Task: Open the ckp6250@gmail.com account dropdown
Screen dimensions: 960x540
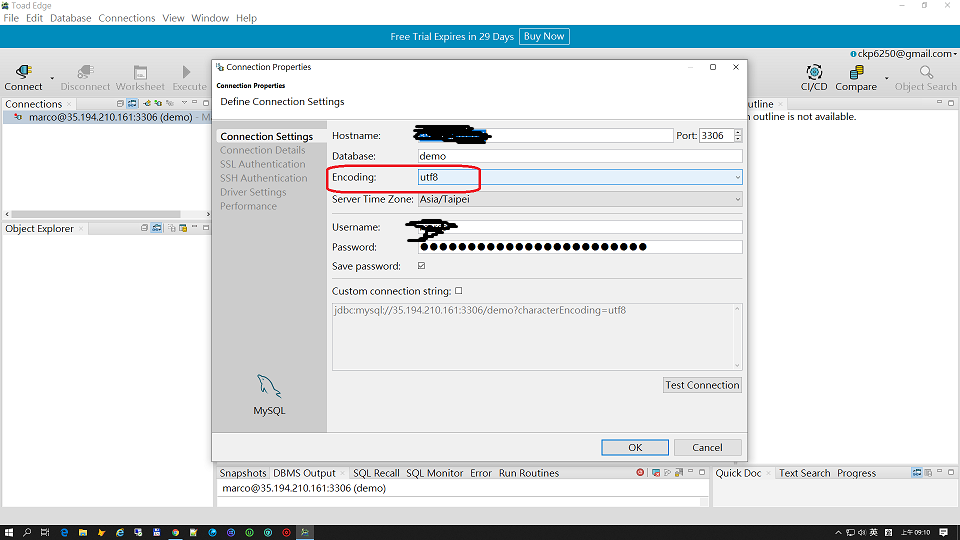Action: (x=904, y=54)
